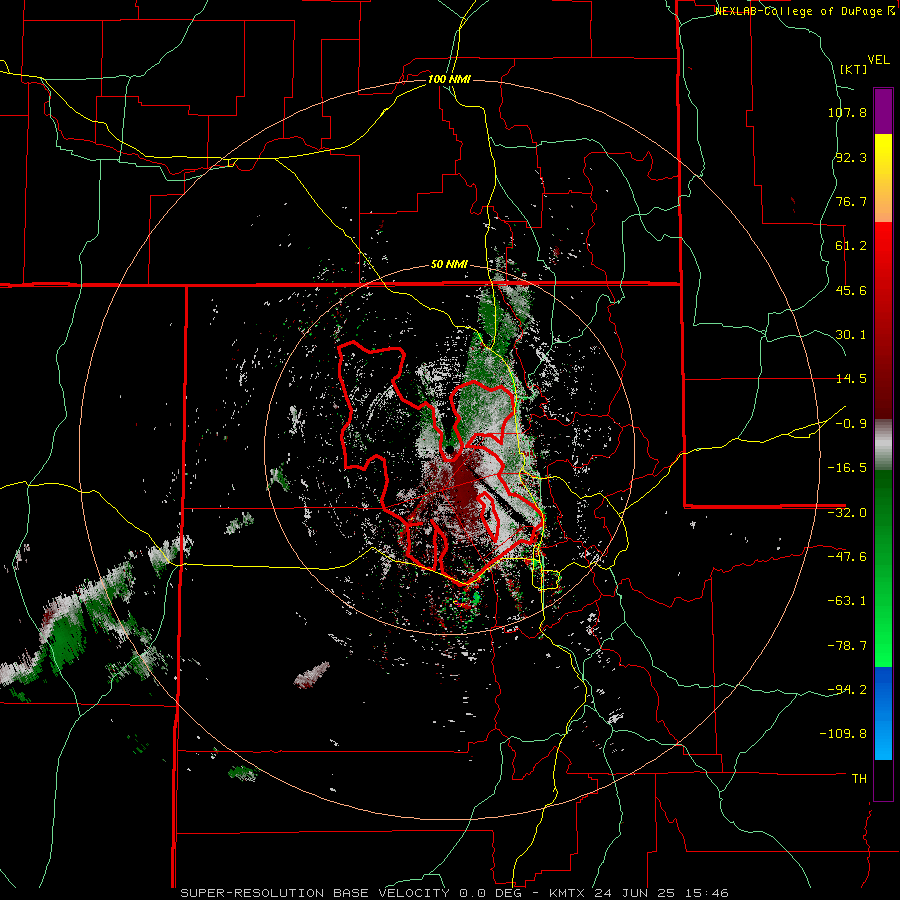The image size is (900, 900).
Task: Select the -16.5 legend value
Action: pyautogui.click(x=847, y=468)
